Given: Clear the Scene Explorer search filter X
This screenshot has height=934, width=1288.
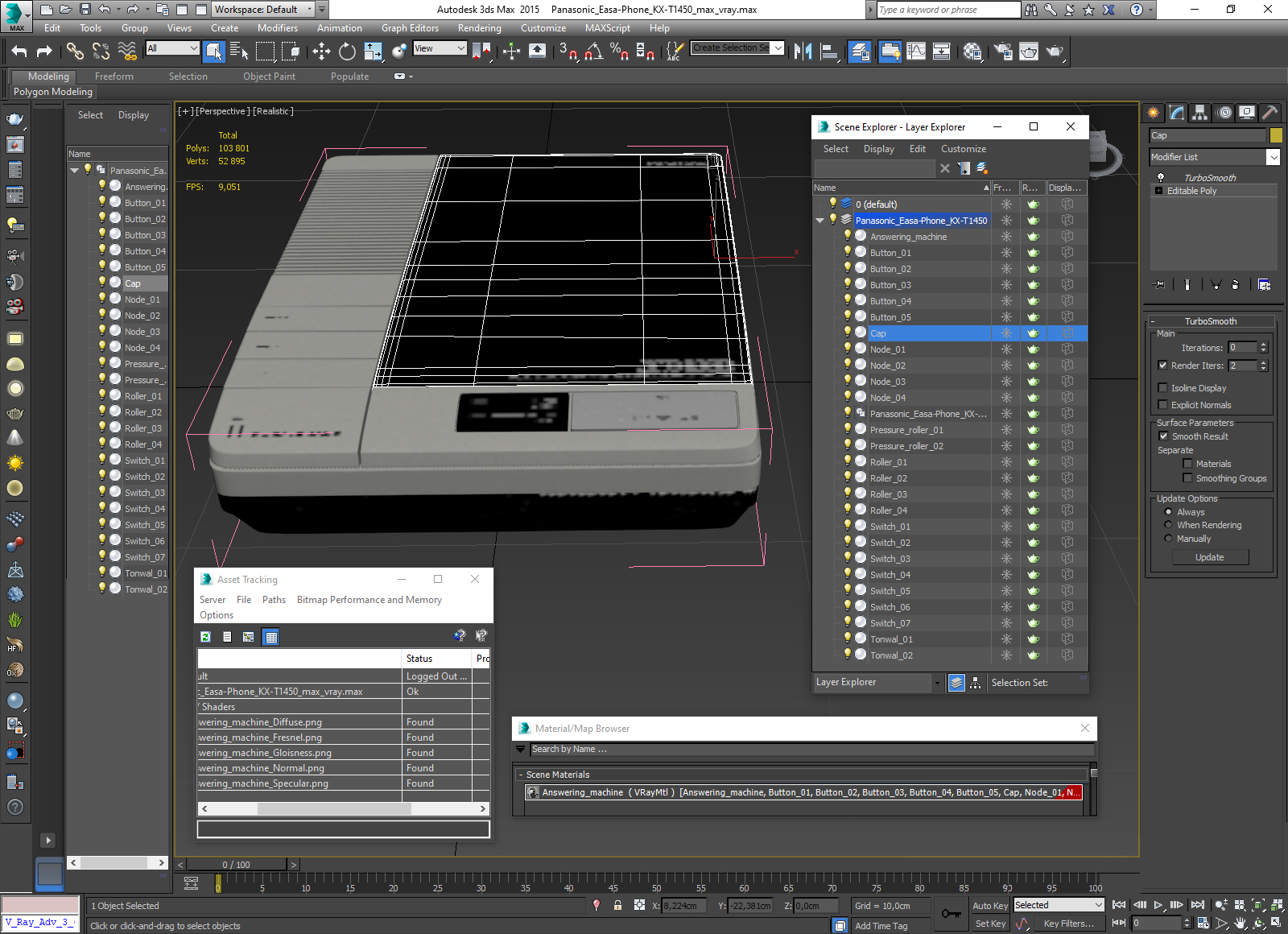Looking at the screenshot, I should tap(944, 168).
